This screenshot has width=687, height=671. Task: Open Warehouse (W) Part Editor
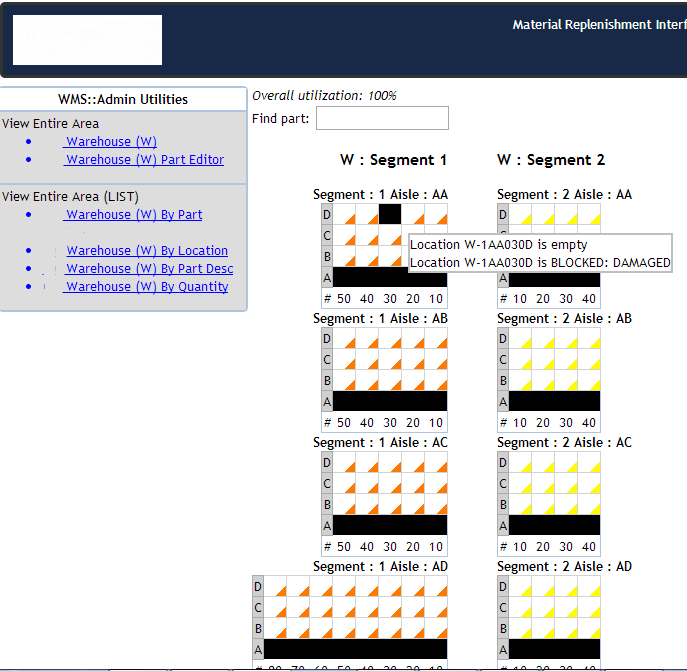point(145,160)
